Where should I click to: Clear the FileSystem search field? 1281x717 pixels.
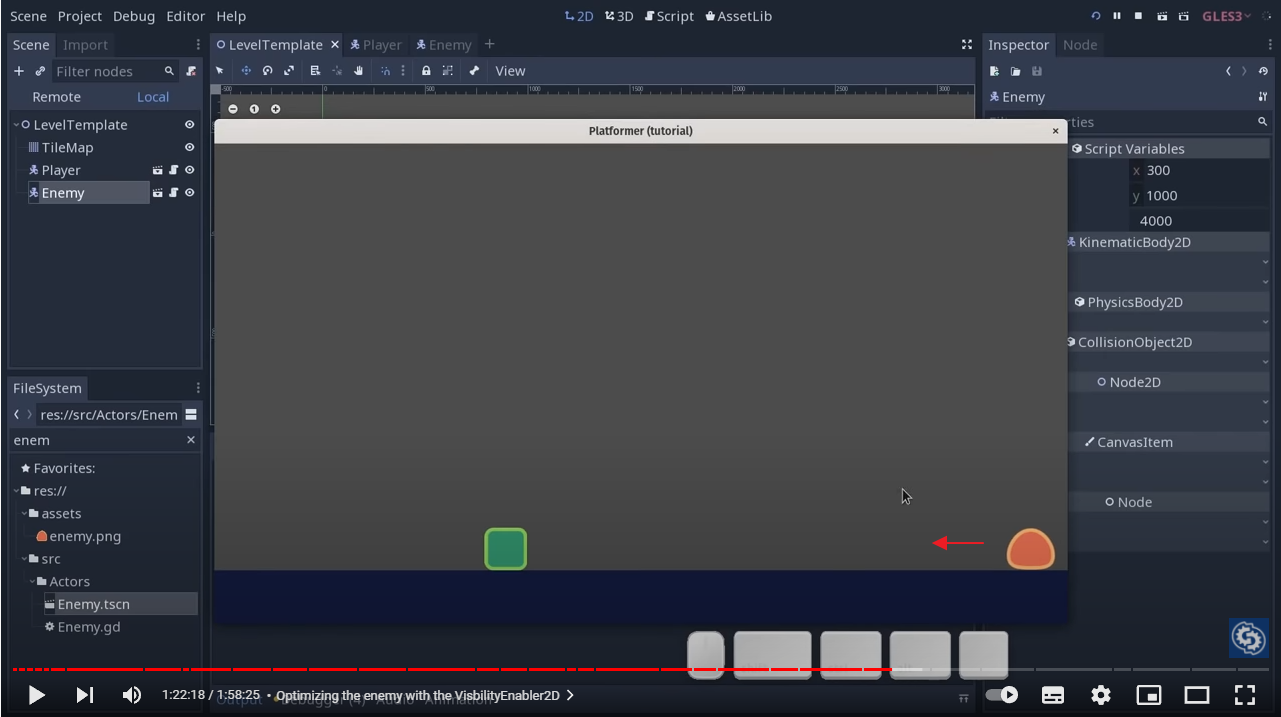click(191, 440)
